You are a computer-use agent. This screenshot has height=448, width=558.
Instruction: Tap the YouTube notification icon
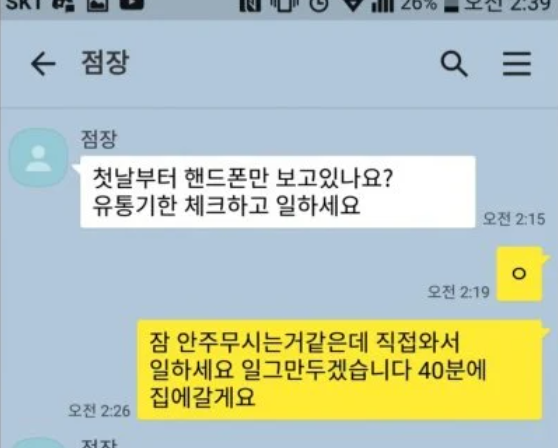[x=132, y=4]
